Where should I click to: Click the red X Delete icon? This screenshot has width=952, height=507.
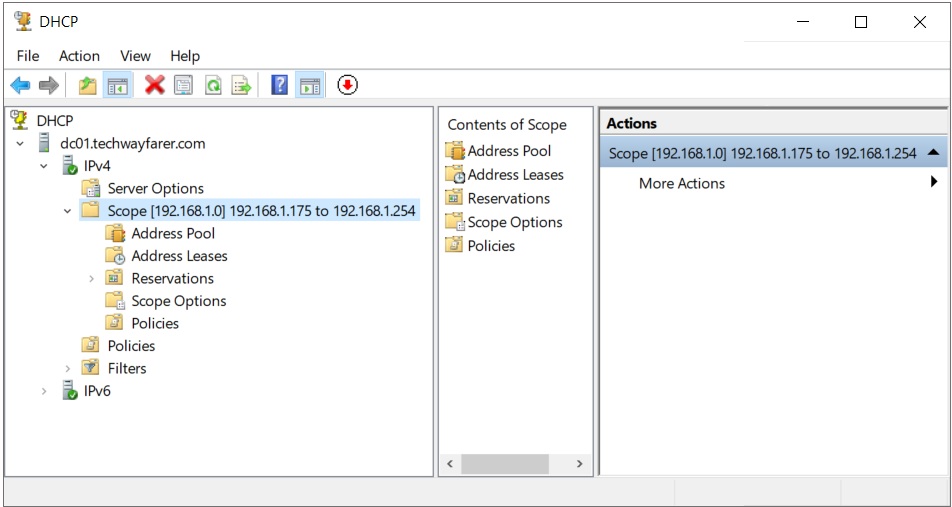coord(154,86)
